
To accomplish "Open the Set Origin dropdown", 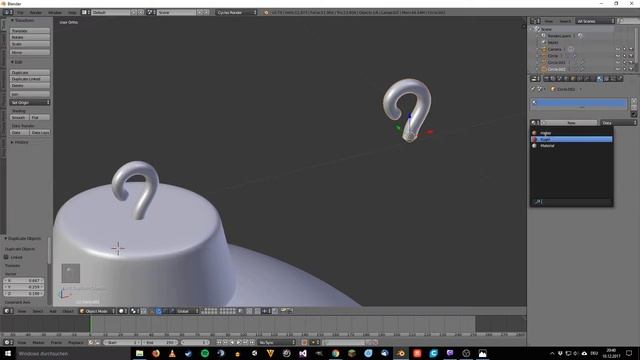I will coord(30,102).
